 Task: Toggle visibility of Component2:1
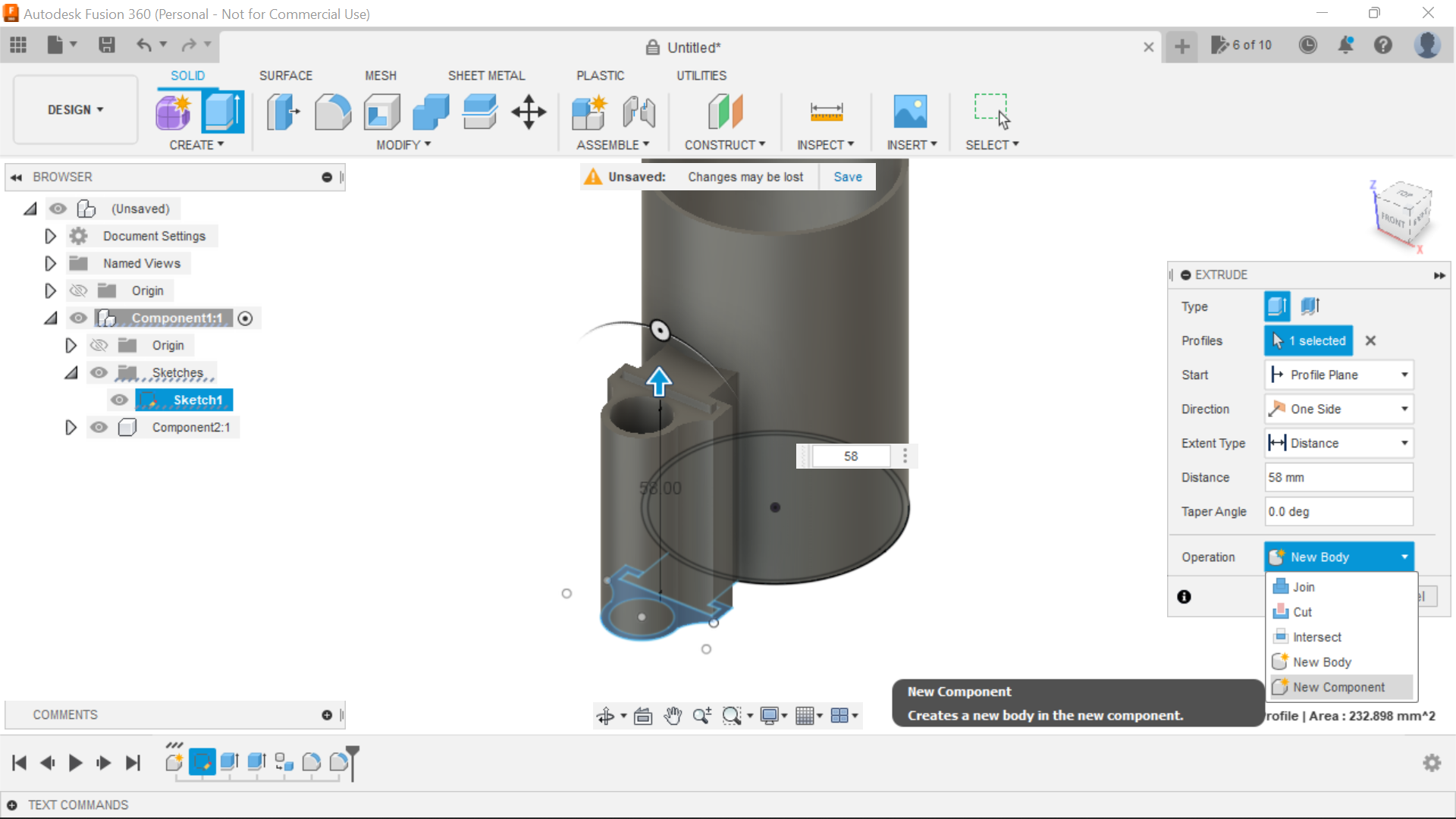click(x=99, y=427)
